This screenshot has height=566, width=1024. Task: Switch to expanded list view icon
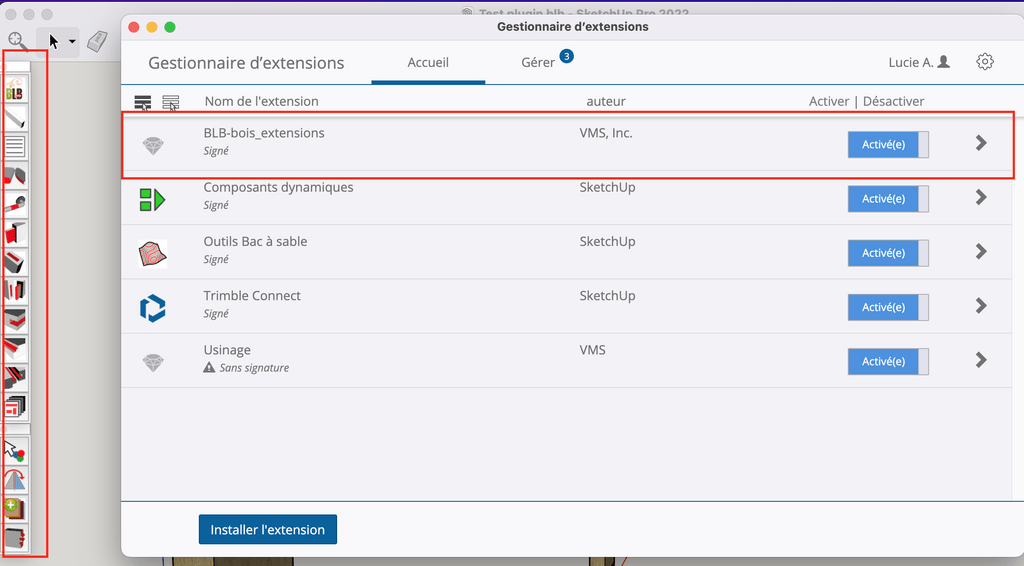click(142, 102)
